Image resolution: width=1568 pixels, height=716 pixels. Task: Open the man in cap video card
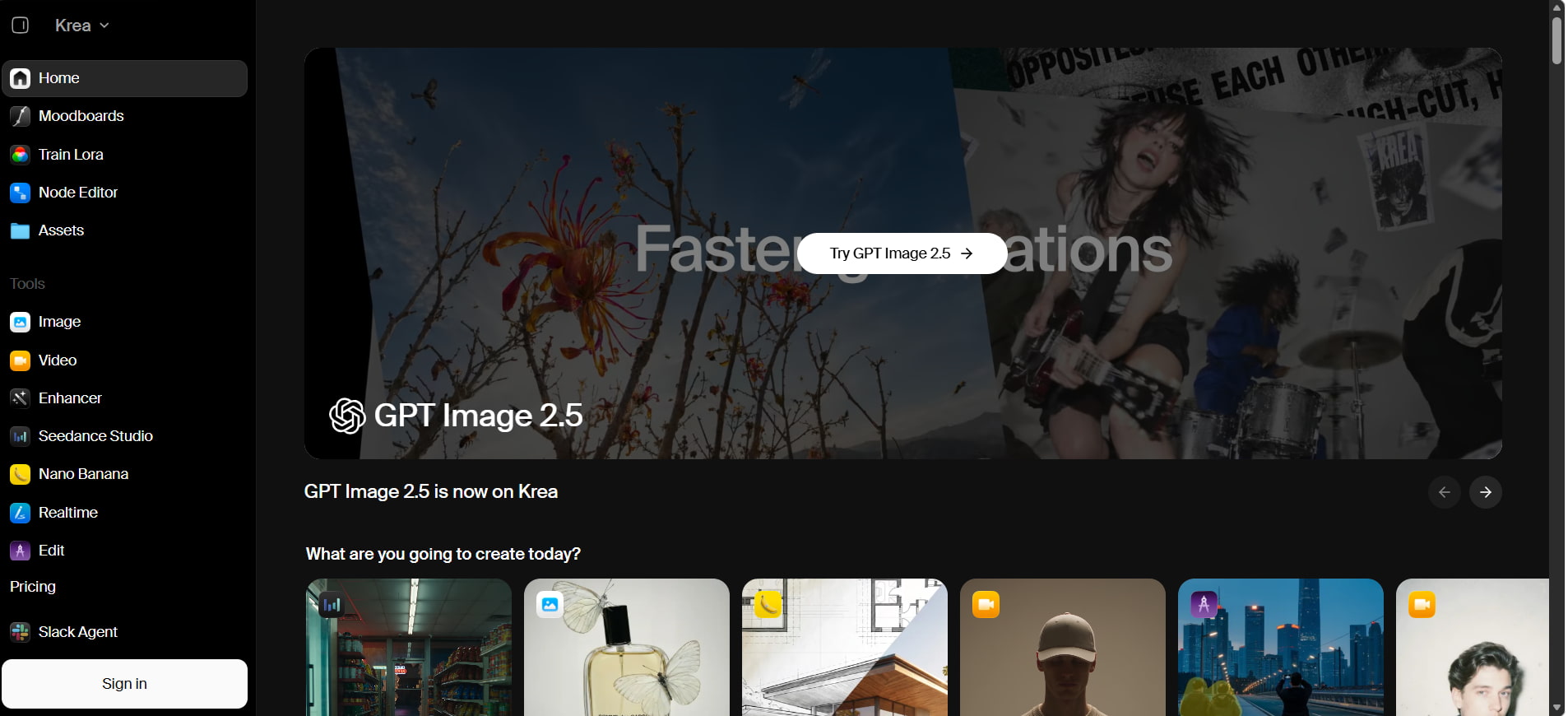click(x=1063, y=647)
